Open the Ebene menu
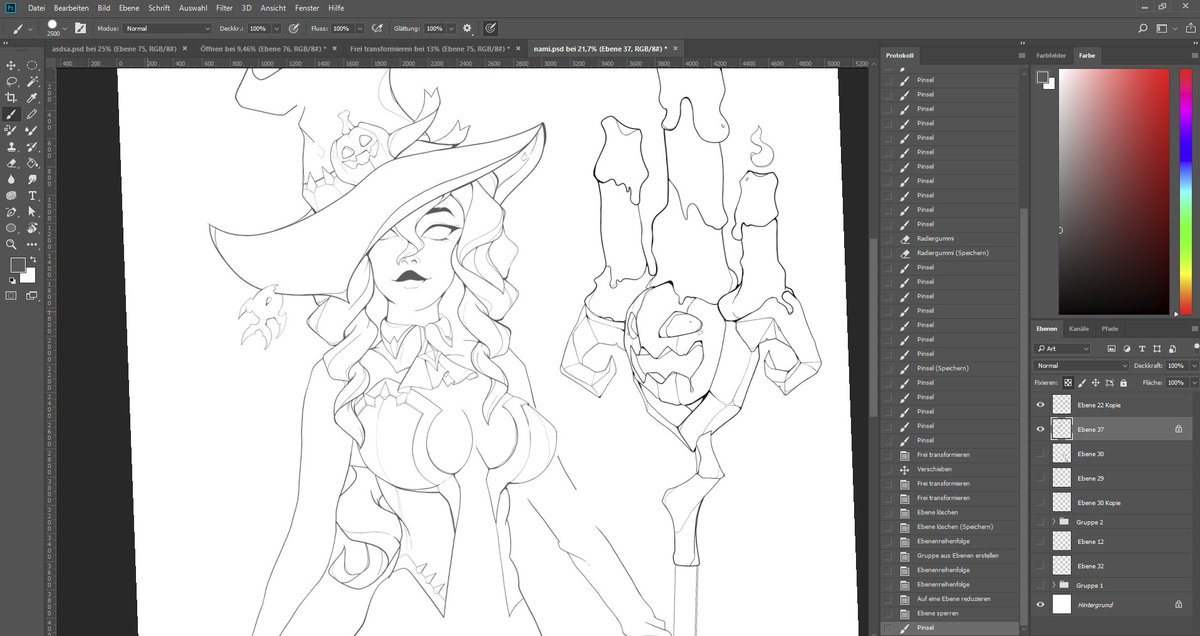The height and width of the screenshot is (636, 1200). (x=128, y=8)
